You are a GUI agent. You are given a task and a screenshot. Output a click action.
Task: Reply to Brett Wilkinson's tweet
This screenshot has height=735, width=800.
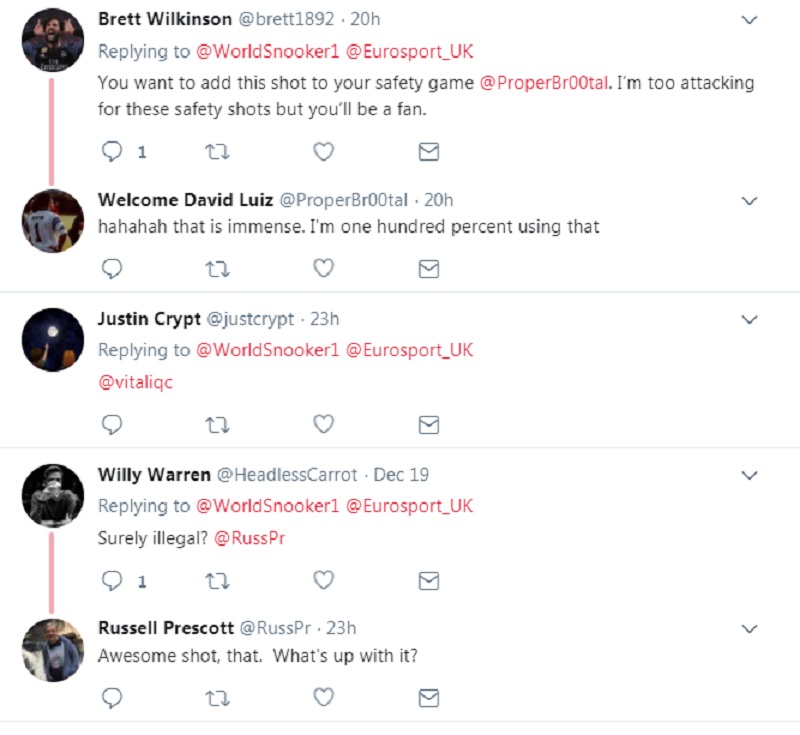pos(113,152)
